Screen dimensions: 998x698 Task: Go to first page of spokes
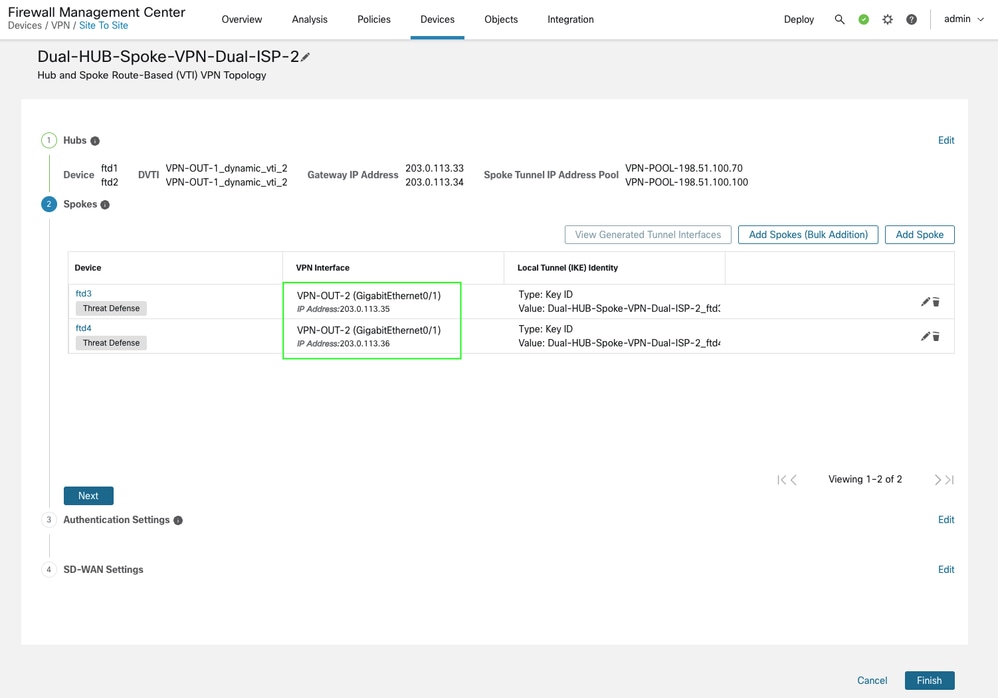pyautogui.click(x=781, y=480)
